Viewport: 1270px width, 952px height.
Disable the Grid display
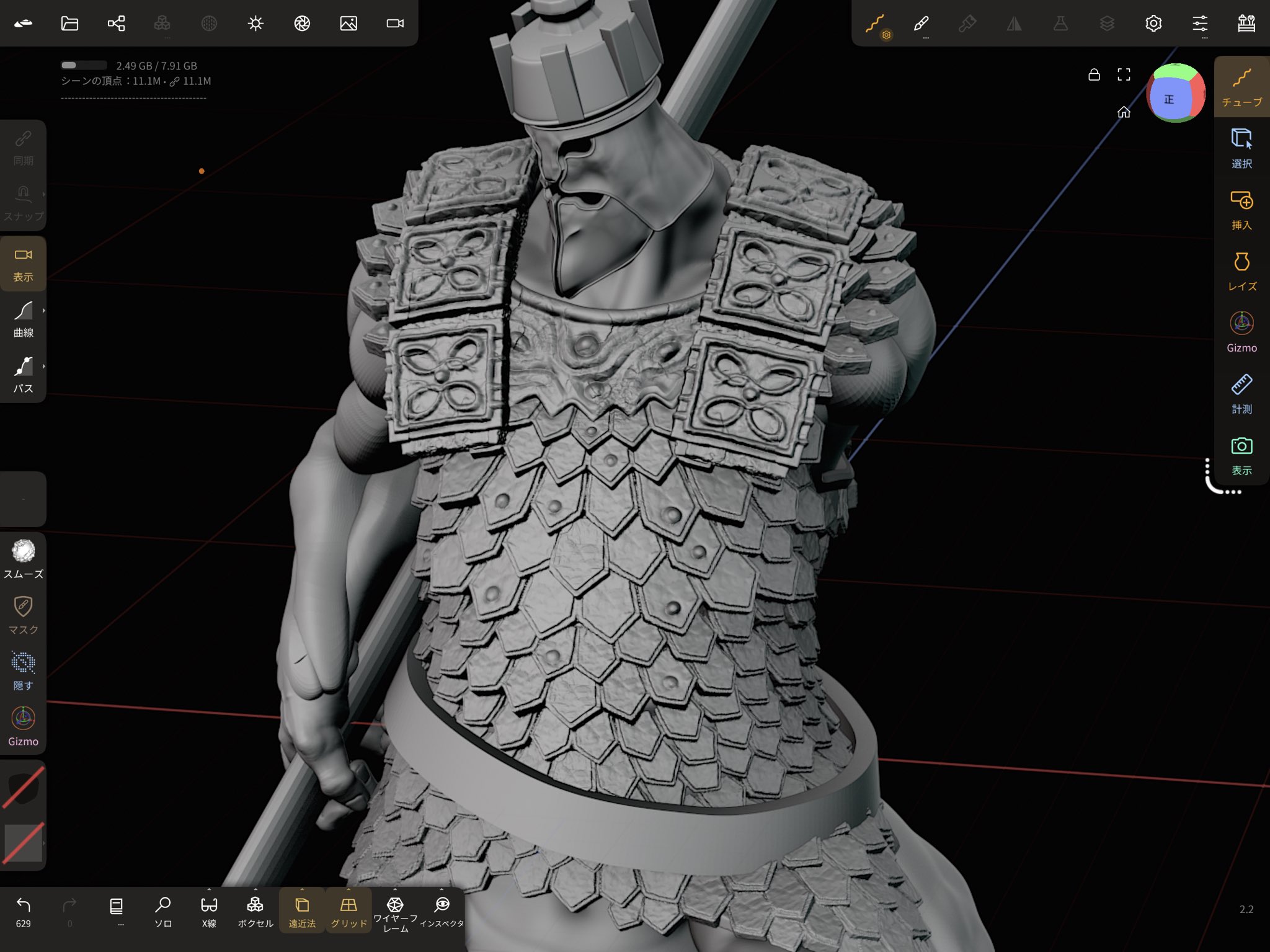(x=349, y=912)
